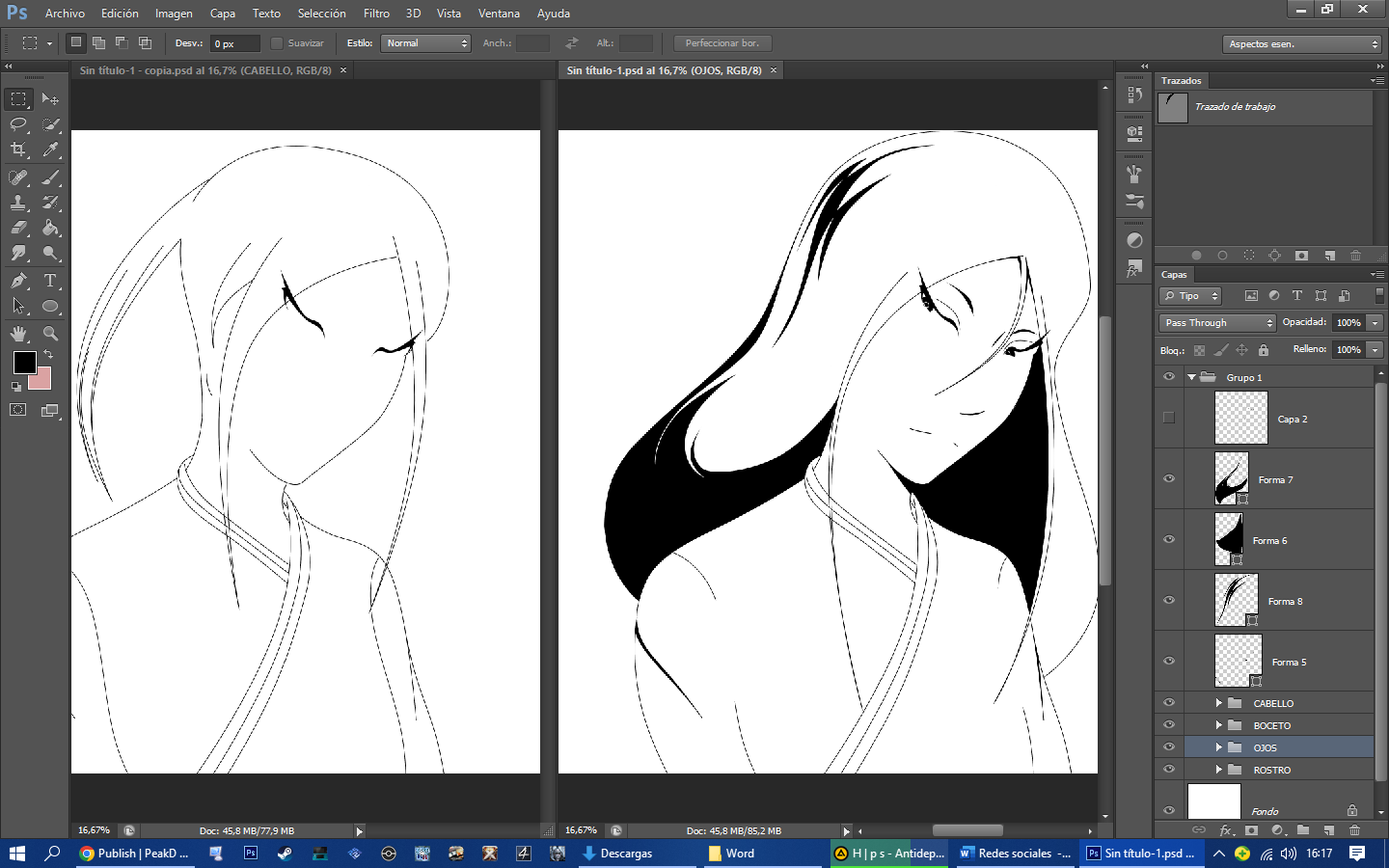1389x868 pixels.
Task: Open the Ventana menu
Action: 499,14
